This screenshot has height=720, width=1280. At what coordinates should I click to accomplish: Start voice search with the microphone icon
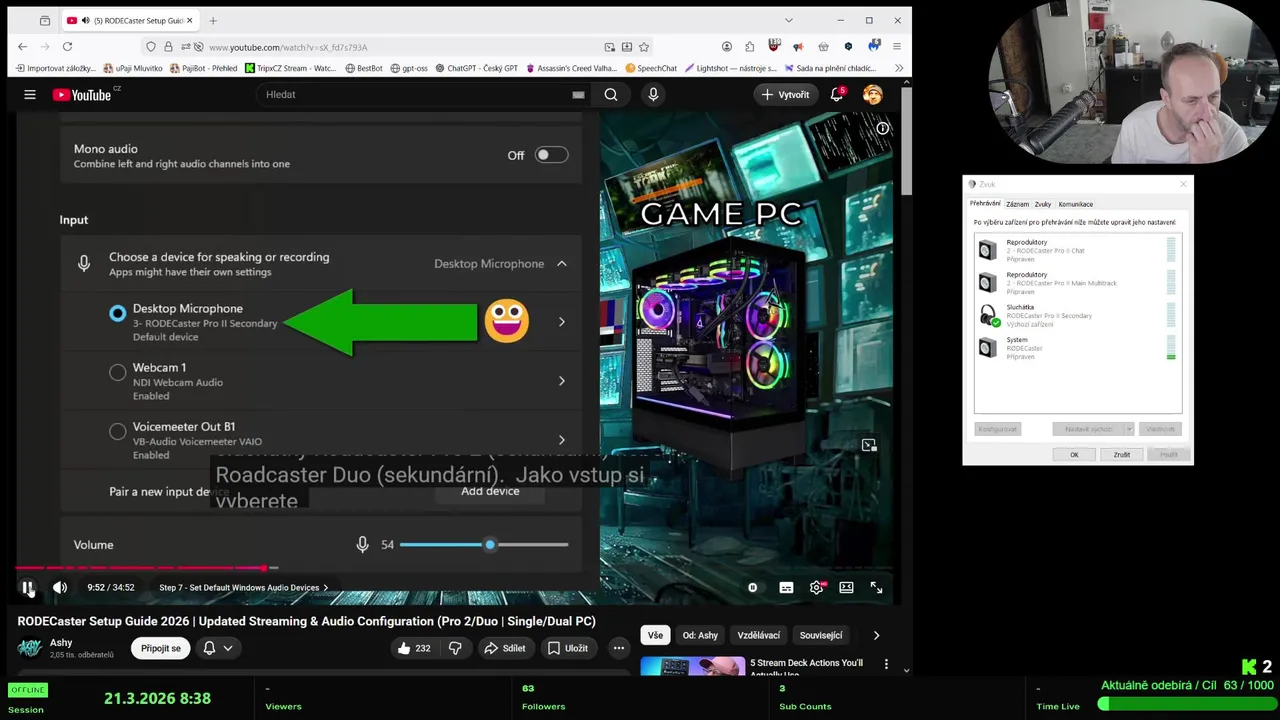(x=653, y=94)
